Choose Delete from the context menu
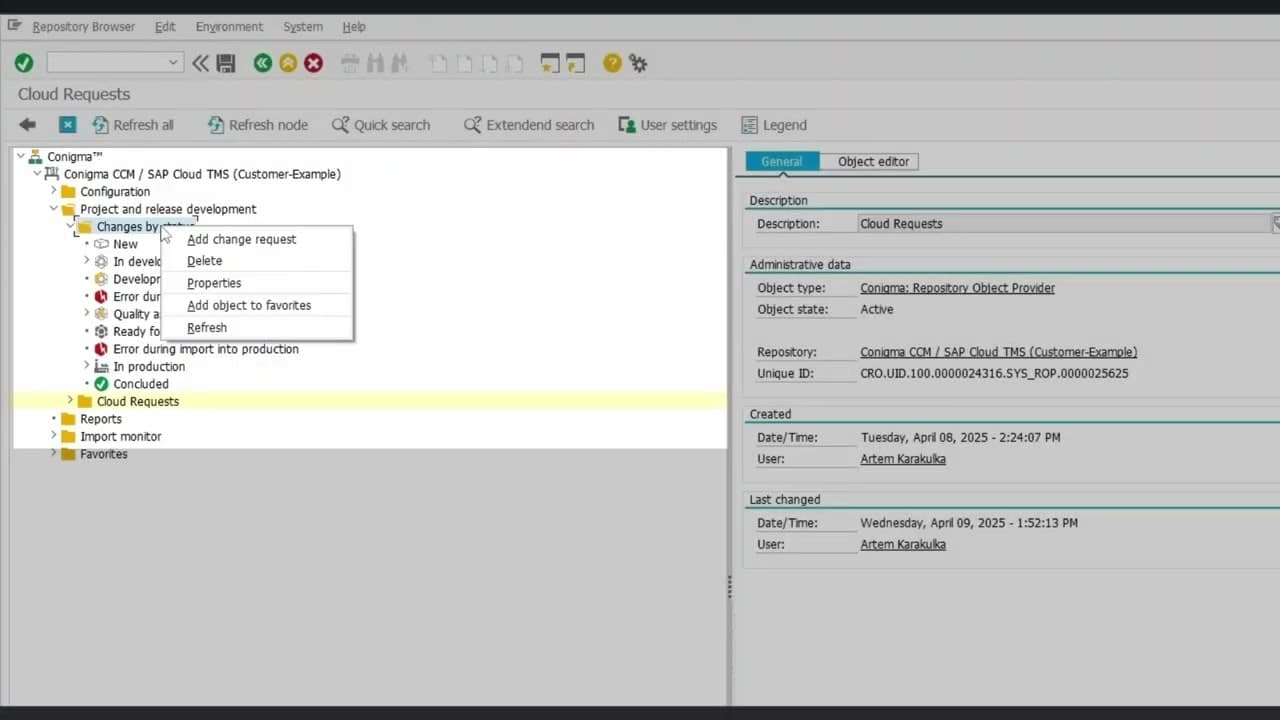 pos(257,261)
